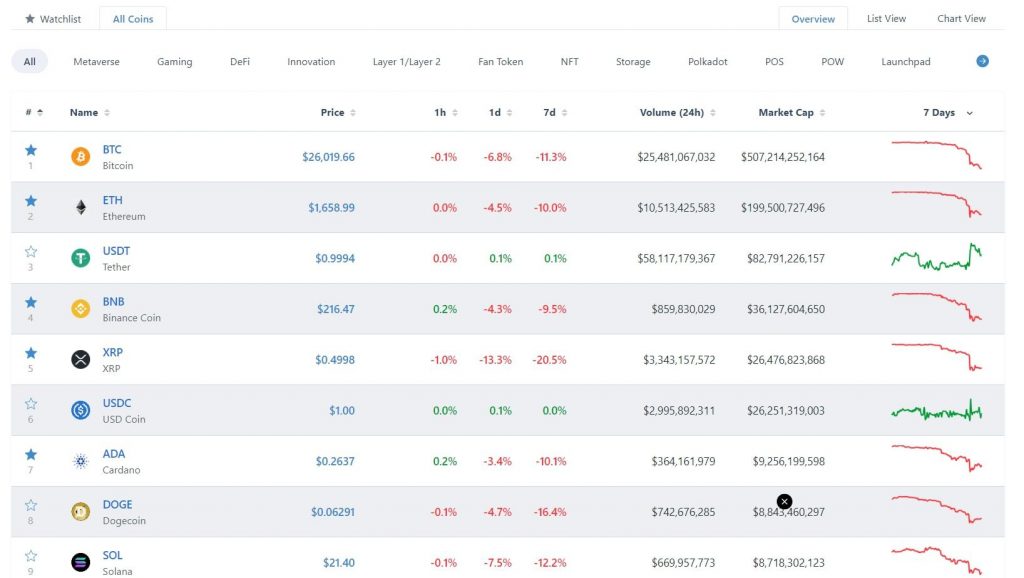Unstar Bitcoin from the watchlist
The width and height of the screenshot is (1024, 578).
pyautogui.click(x=31, y=150)
